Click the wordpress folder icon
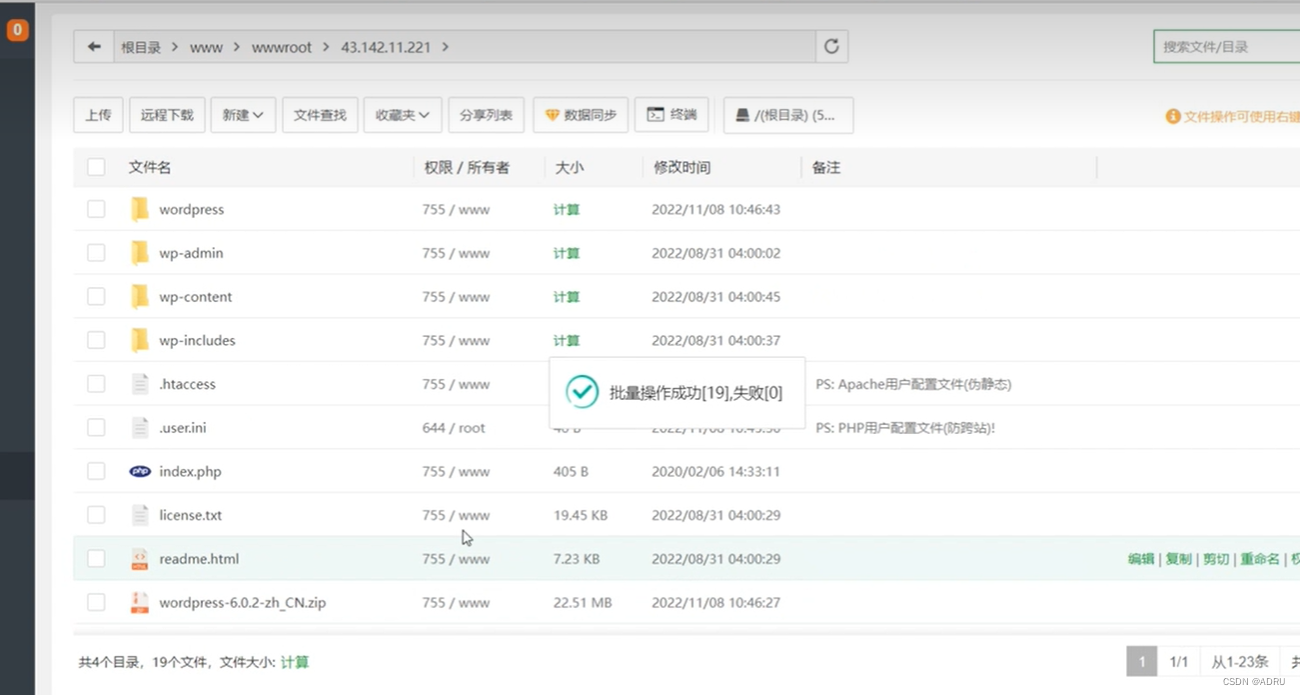This screenshot has width=1300, height=695. [139, 209]
